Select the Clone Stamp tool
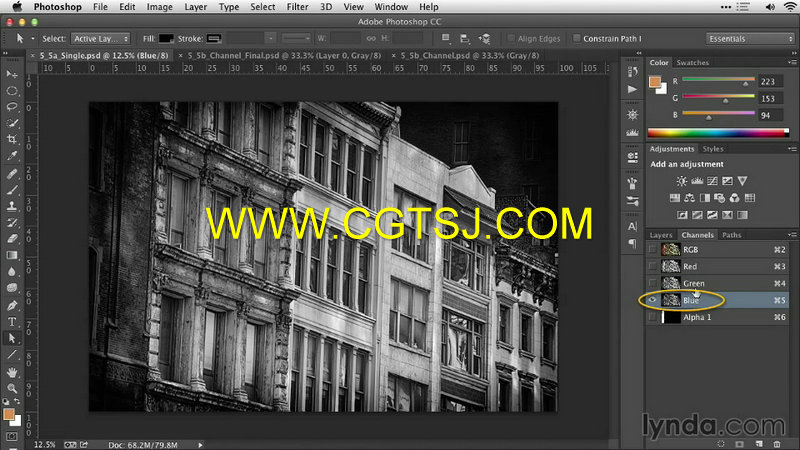 12,206
